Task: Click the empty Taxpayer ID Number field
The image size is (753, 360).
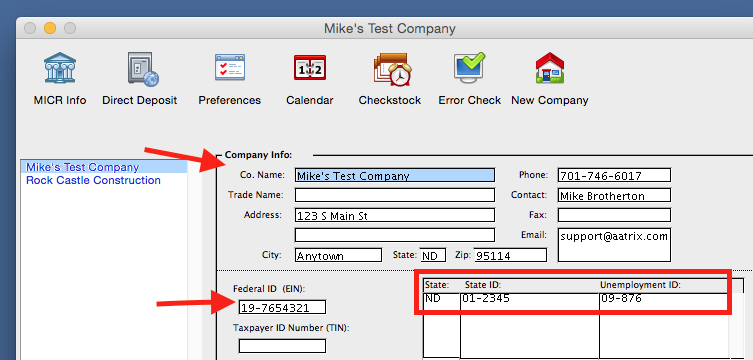Action: (x=282, y=346)
